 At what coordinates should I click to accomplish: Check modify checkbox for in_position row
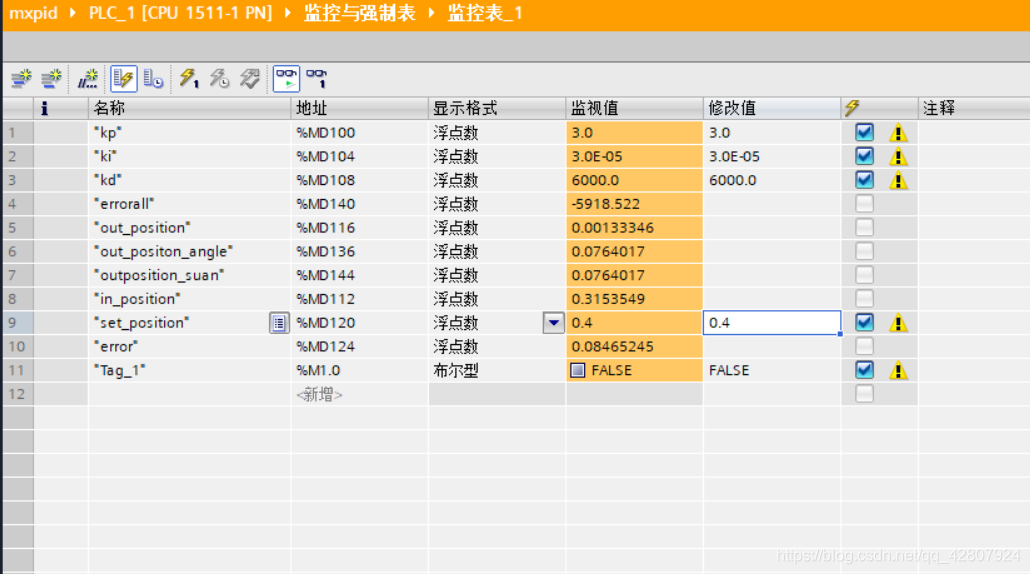864,299
